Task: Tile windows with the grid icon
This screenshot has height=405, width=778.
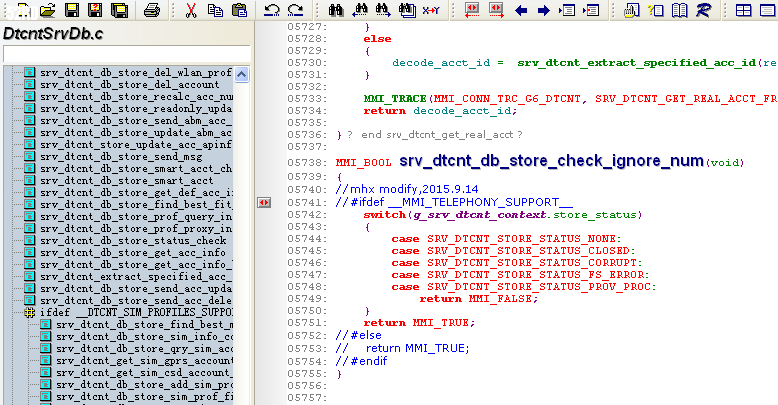Action: (743, 9)
